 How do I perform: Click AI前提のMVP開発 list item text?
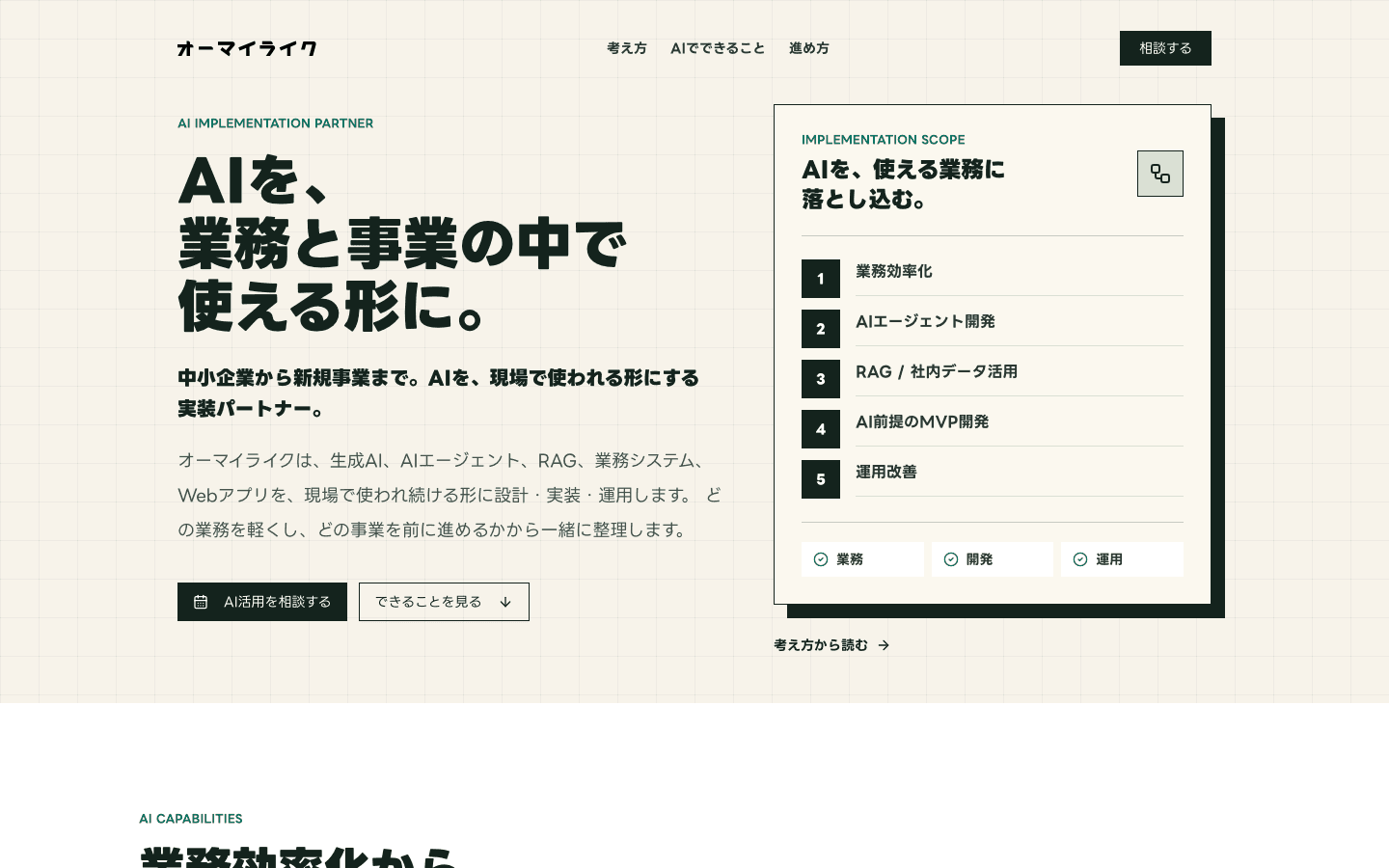922,422
